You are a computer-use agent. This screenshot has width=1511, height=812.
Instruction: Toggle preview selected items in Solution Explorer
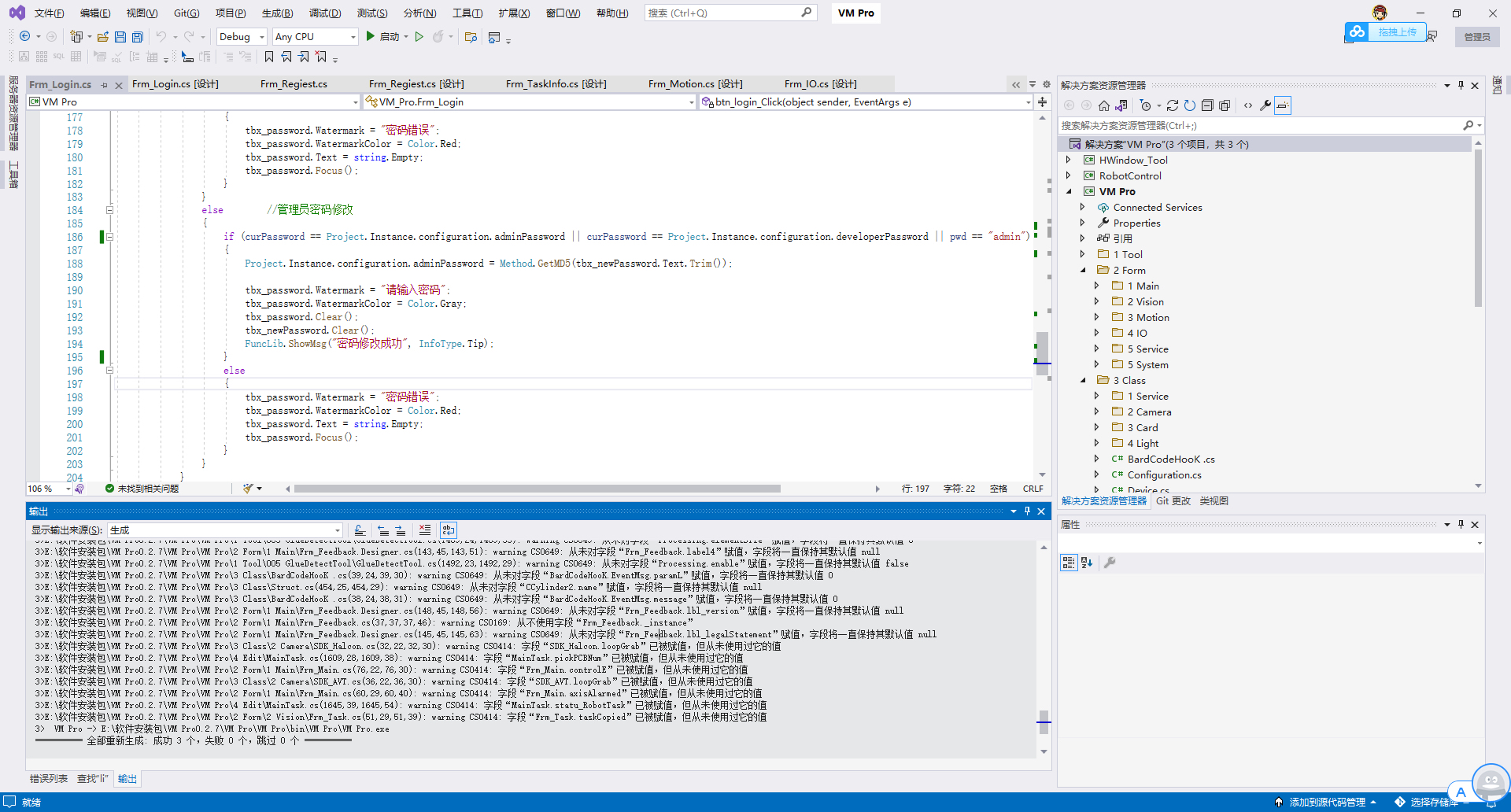(x=1283, y=105)
